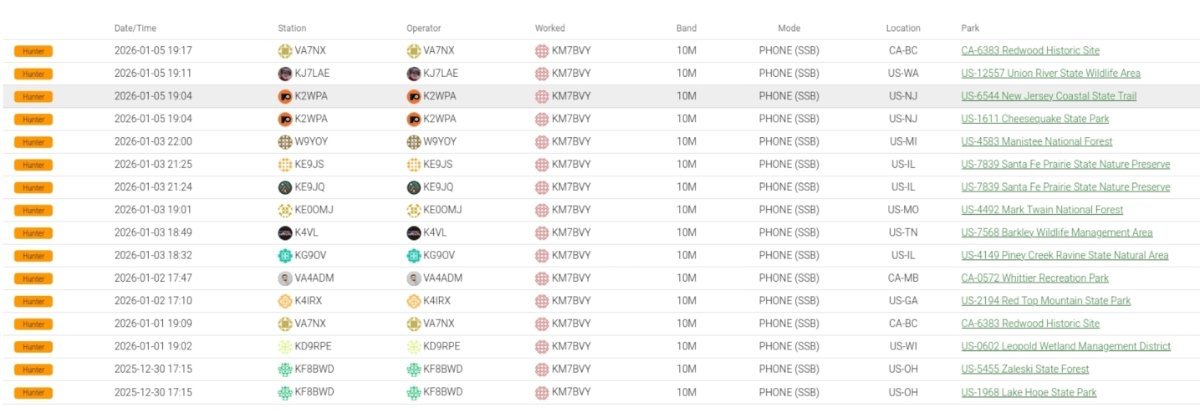Open US-6544 New Jersey Coastal State Trail
Image resolution: width=1200 pixels, height=418 pixels.
1048,96
